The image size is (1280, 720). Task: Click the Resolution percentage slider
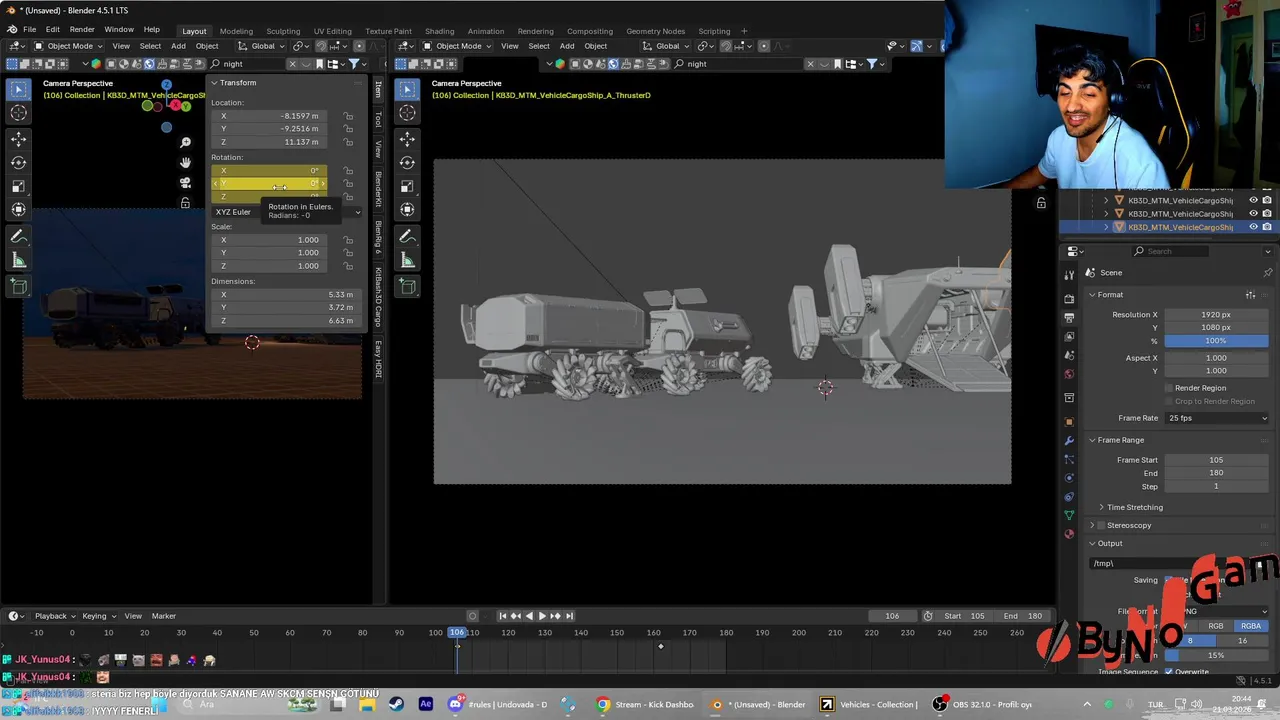pyautogui.click(x=1215, y=341)
